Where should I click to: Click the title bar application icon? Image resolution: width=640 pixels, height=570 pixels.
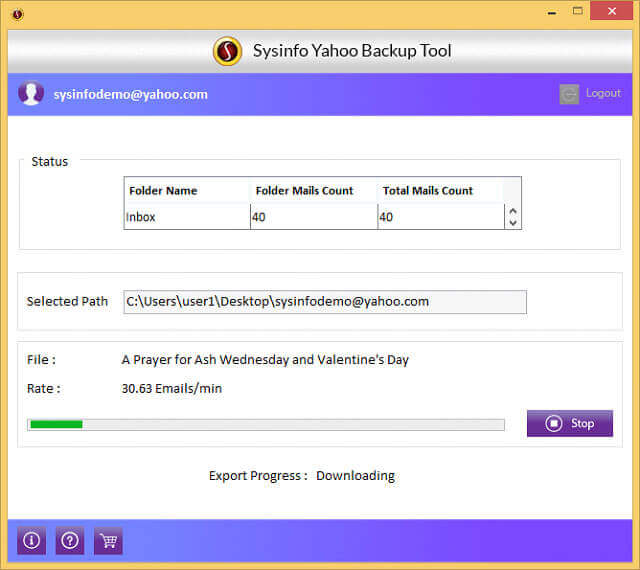(x=18, y=15)
